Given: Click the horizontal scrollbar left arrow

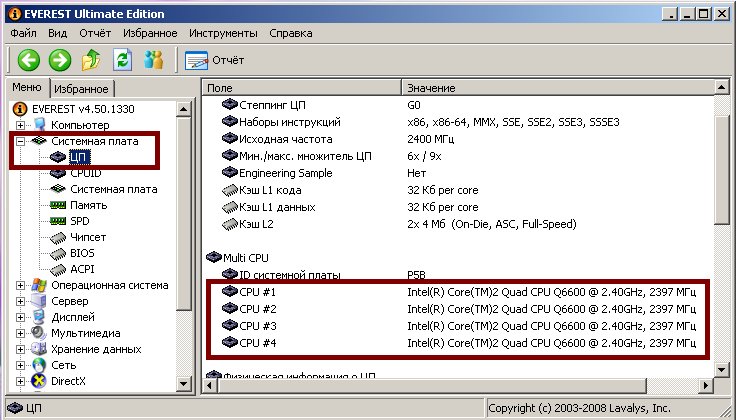Looking at the screenshot, I should pos(210,386).
